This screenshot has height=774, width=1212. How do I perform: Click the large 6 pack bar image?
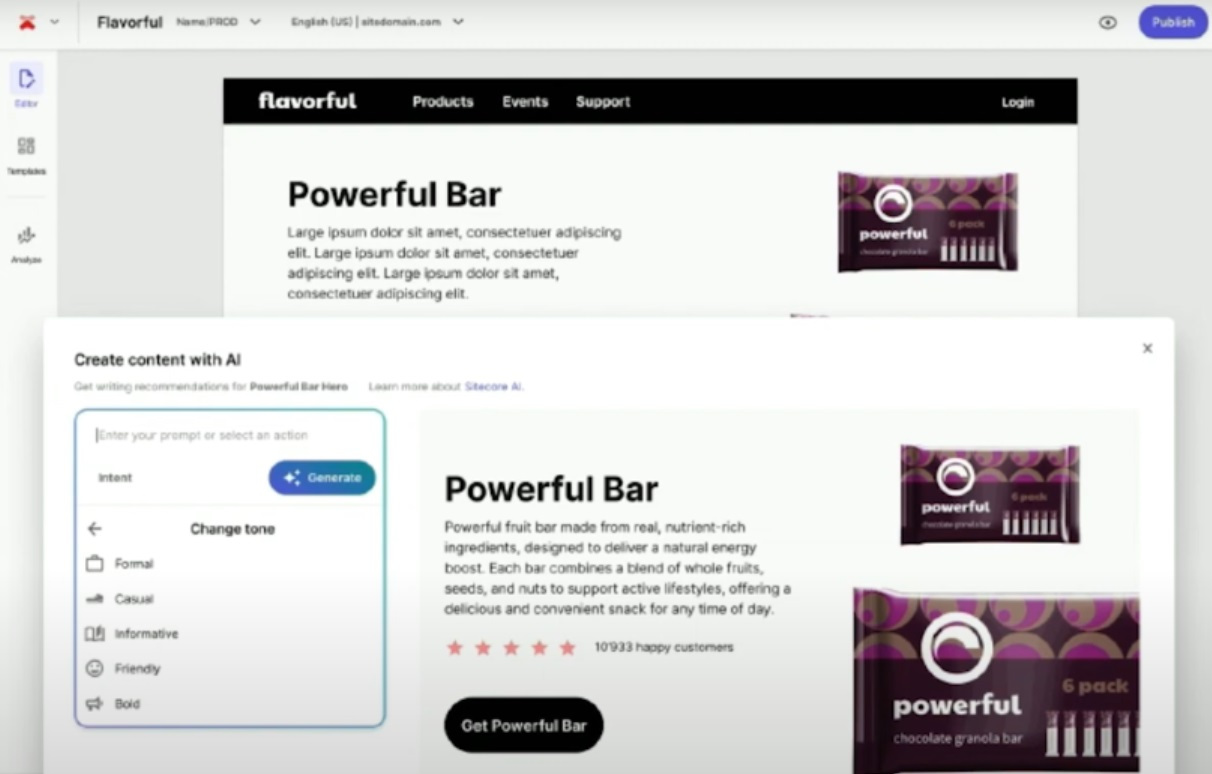click(996, 681)
